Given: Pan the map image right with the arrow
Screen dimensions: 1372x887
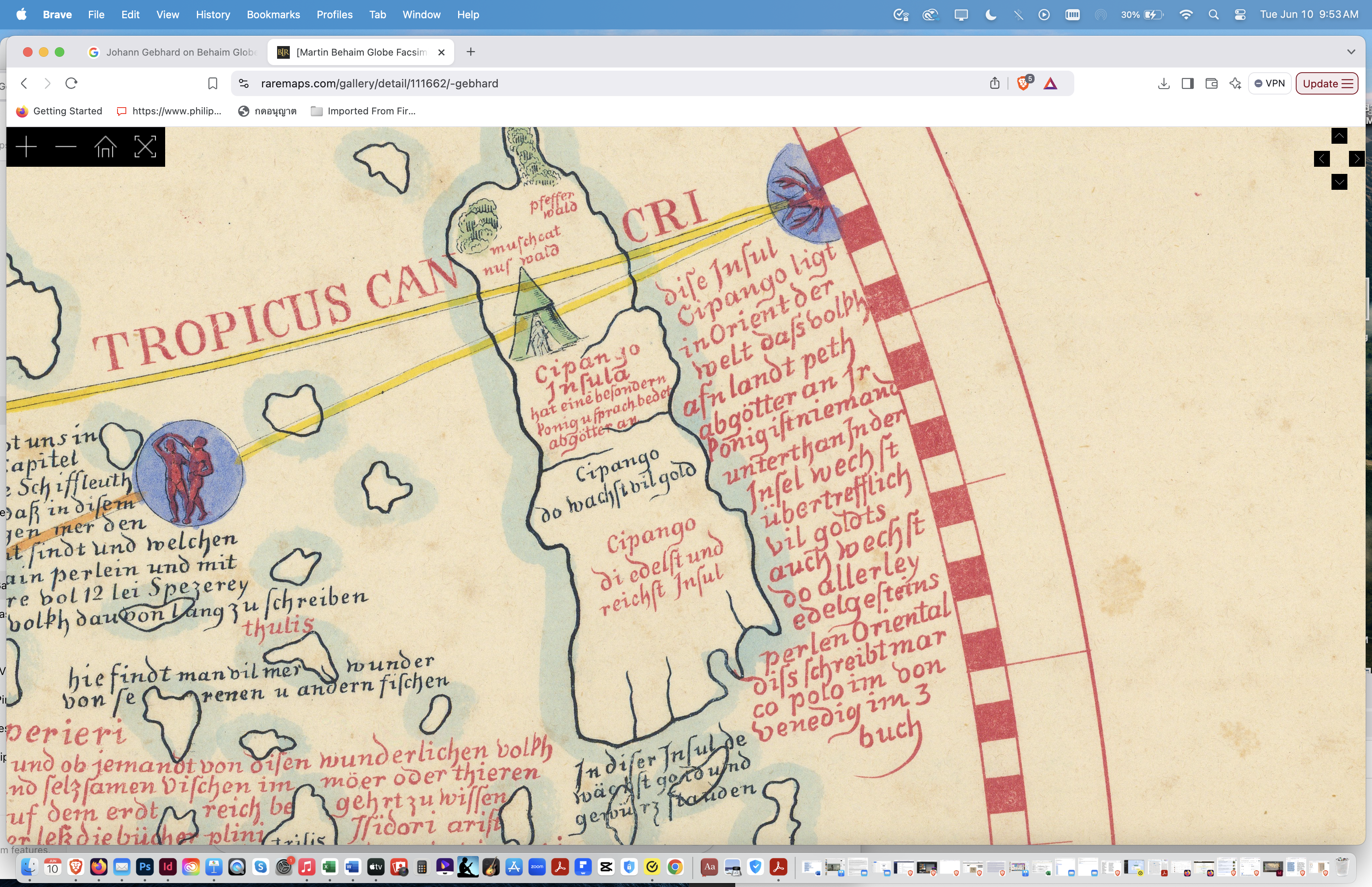Looking at the screenshot, I should (x=1357, y=159).
